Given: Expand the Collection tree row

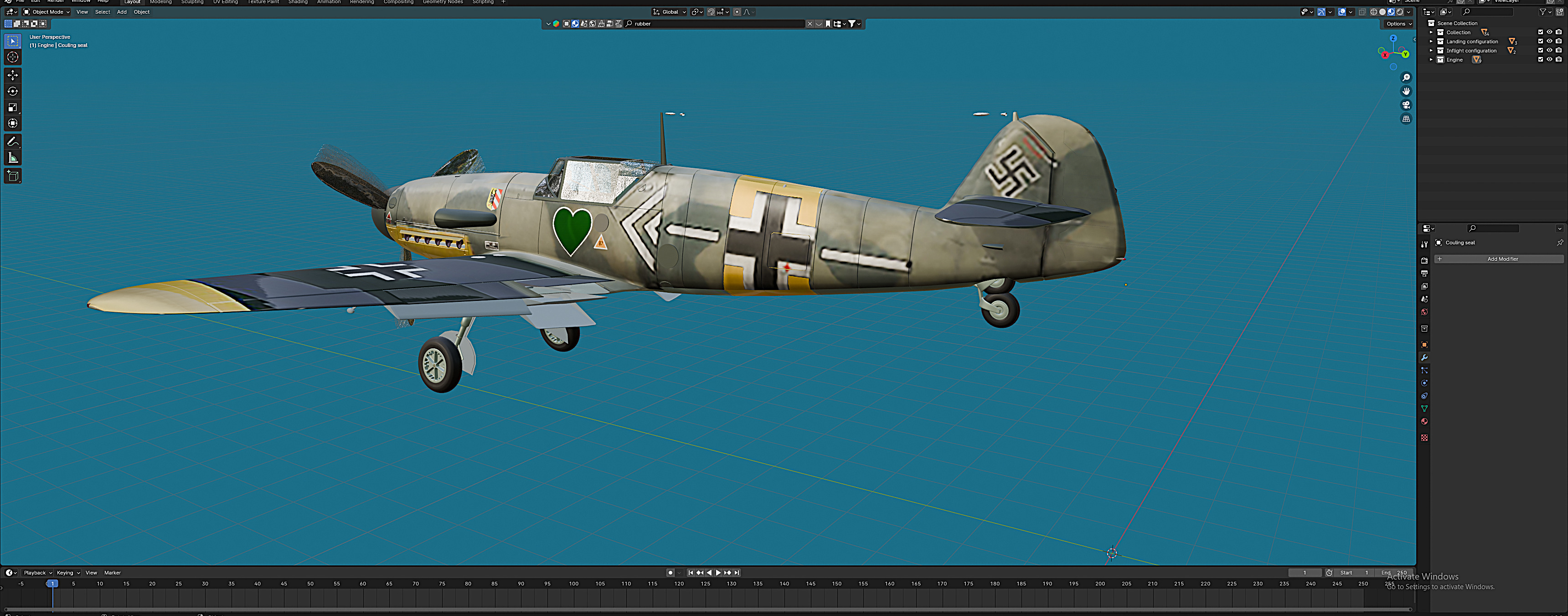Looking at the screenshot, I should click(1431, 32).
